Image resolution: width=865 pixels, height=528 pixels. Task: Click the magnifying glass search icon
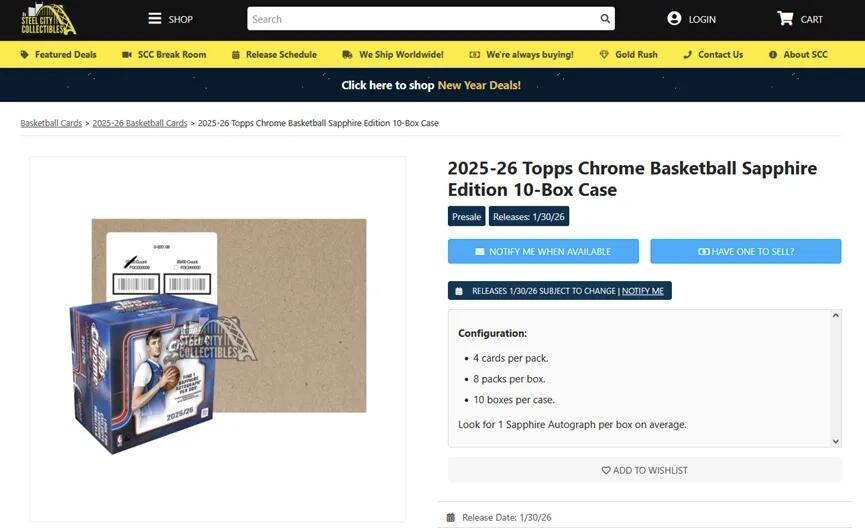605,19
